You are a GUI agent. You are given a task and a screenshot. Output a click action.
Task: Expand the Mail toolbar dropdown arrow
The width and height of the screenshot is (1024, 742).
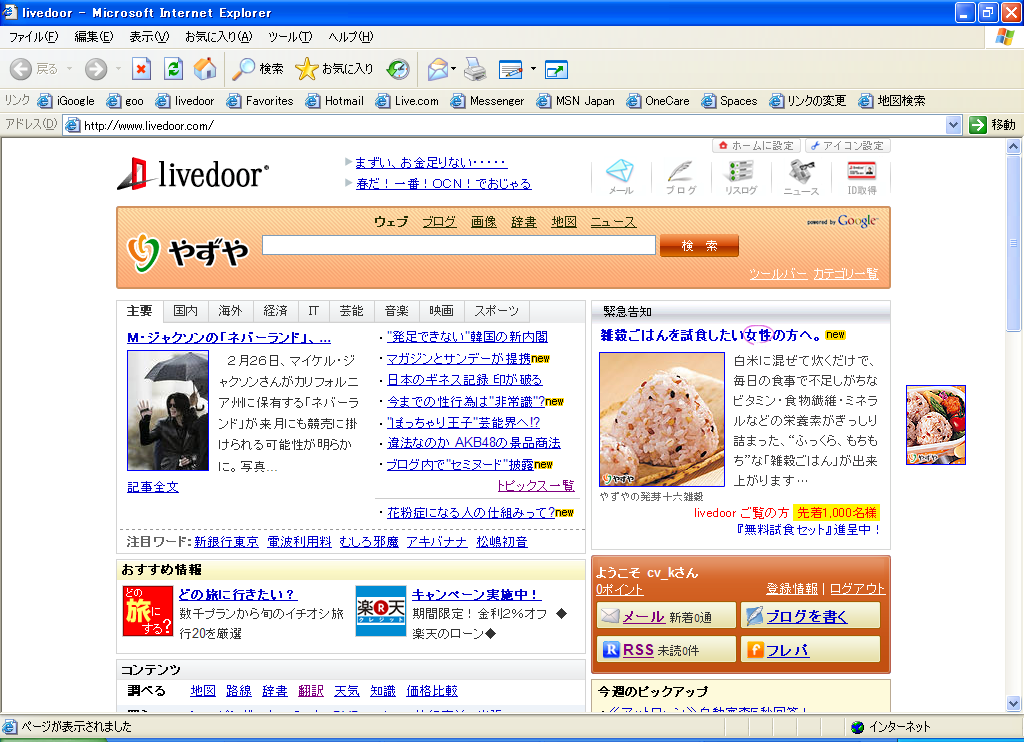point(454,69)
